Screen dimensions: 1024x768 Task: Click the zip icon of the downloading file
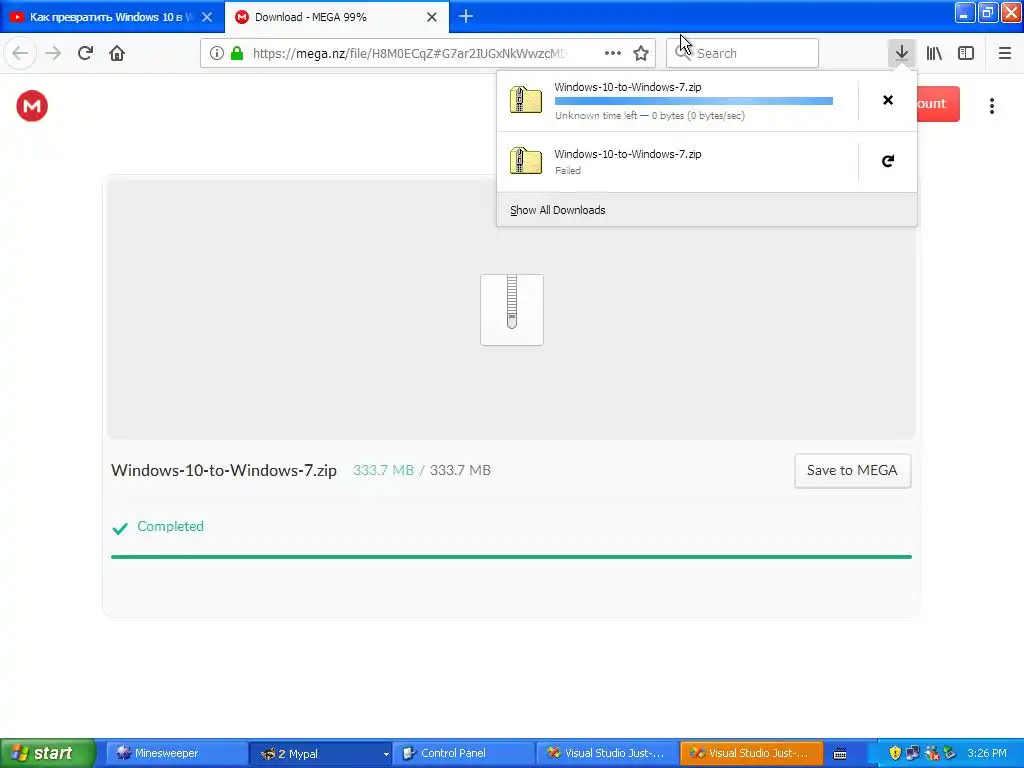pos(526,100)
